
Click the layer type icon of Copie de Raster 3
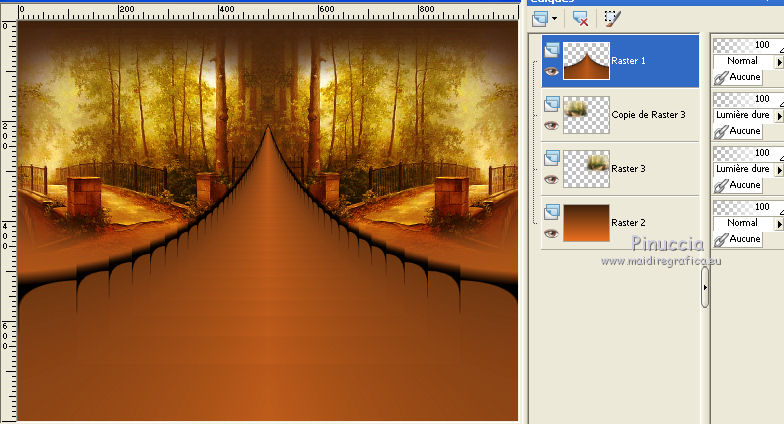coord(552,104)
